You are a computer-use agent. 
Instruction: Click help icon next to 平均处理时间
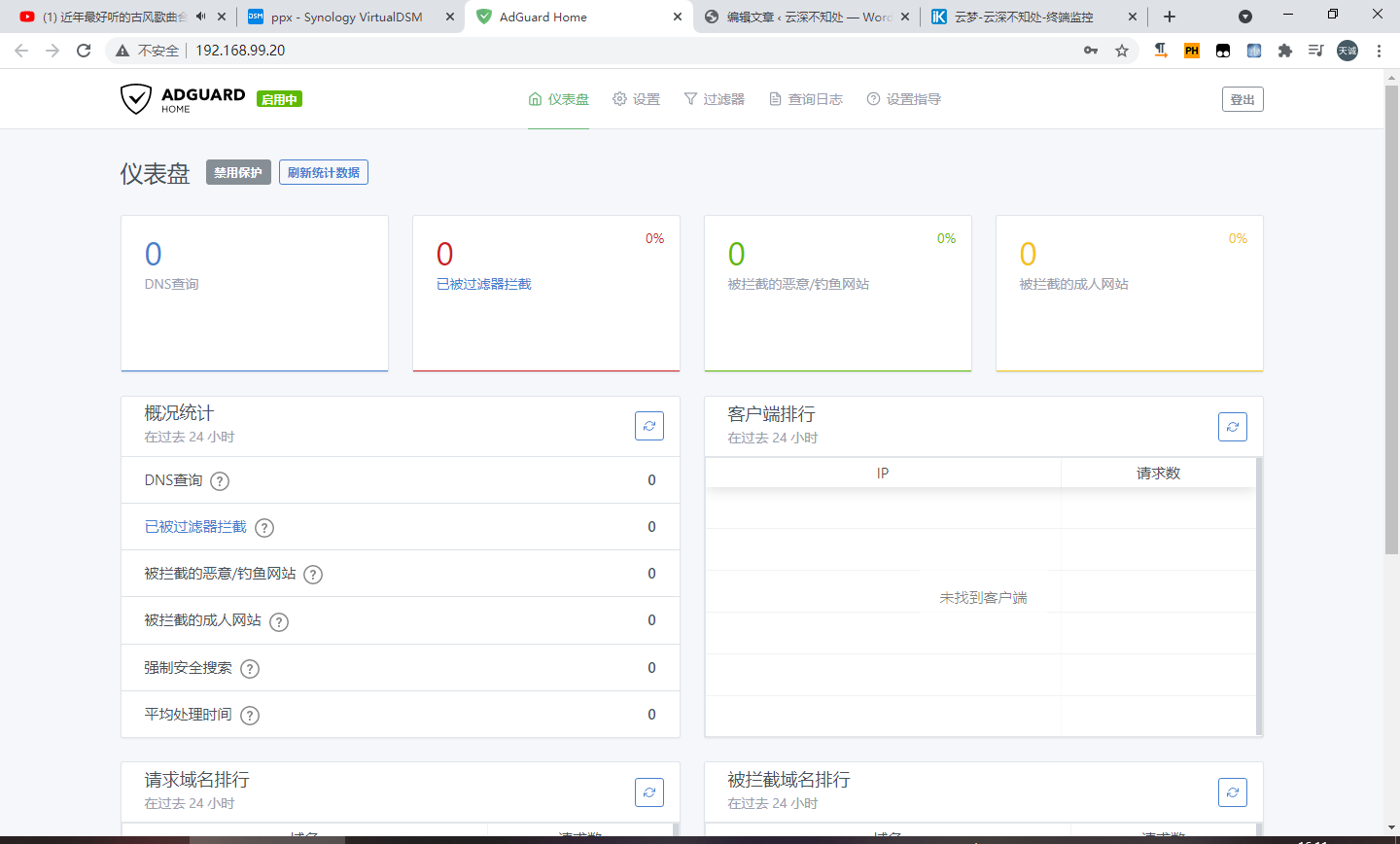point(250,716)
